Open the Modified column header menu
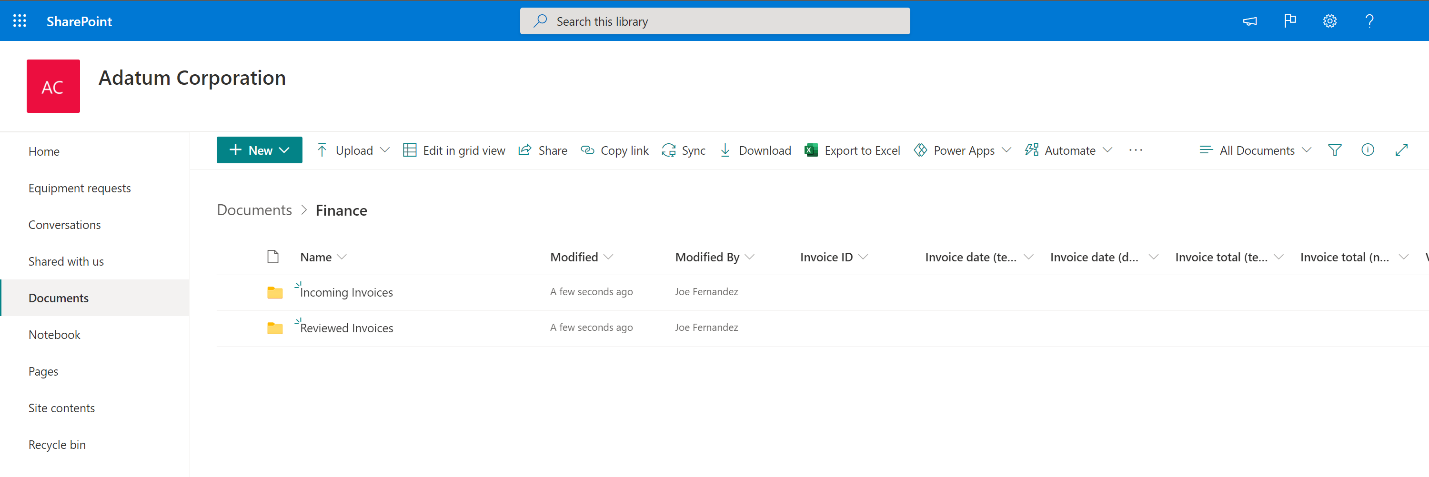Image resolution: width=1429 pixels, height=477 pixels. click(x=581, y=257)
